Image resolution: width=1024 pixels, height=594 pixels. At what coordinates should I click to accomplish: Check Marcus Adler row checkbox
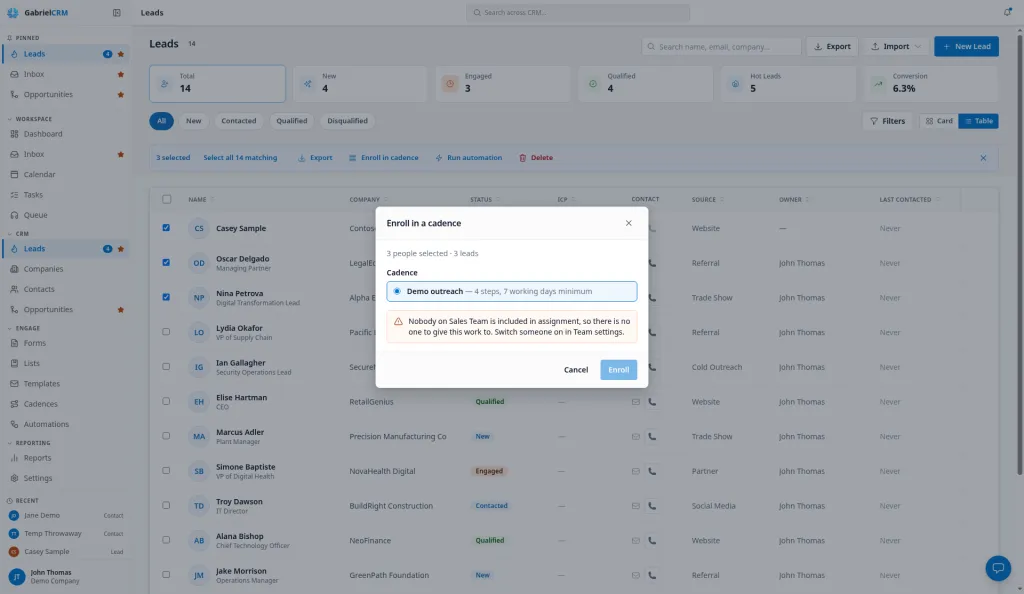(x=166, y=436)
